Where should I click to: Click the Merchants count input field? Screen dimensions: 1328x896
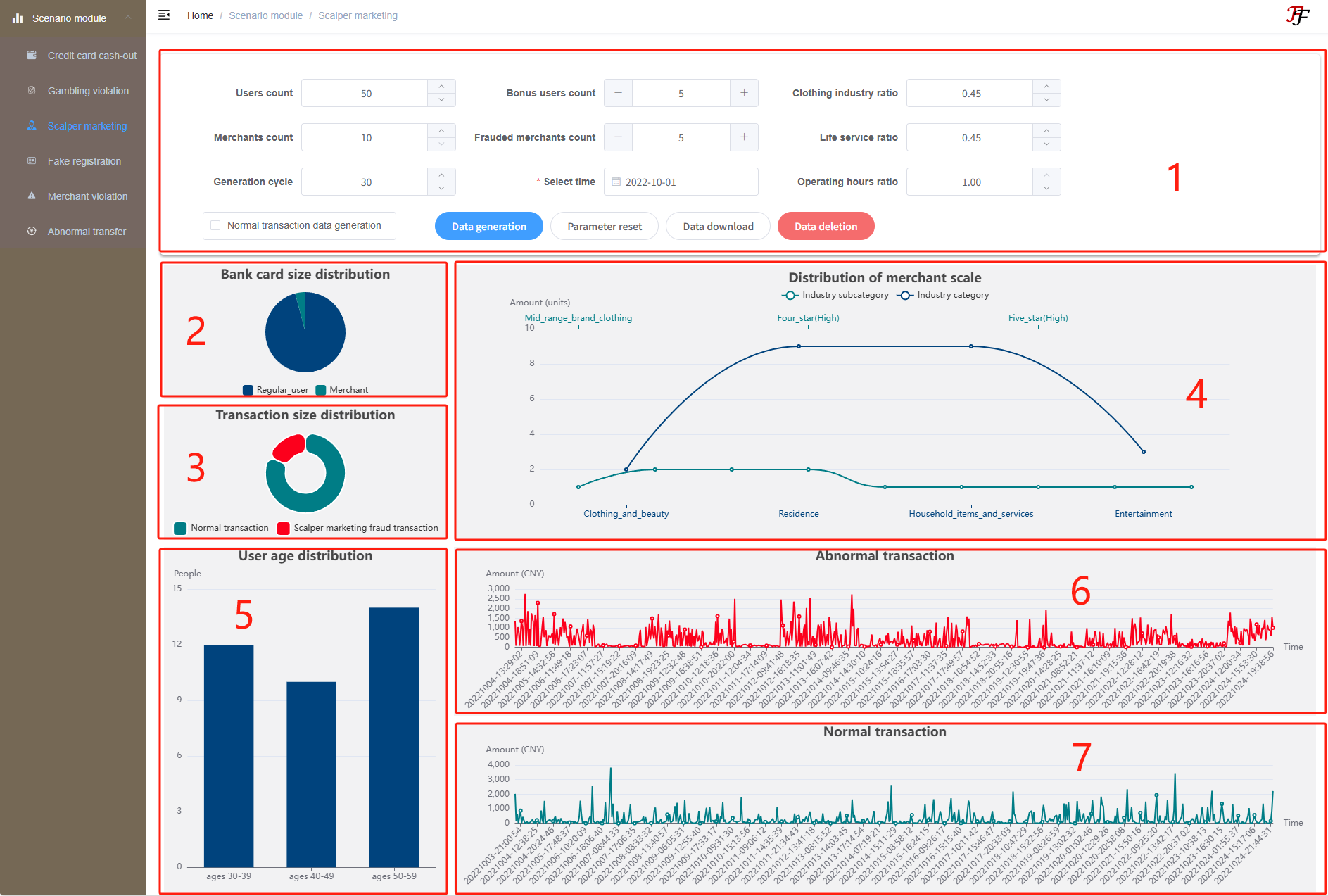pyautogui.click(x=365, y=137)
